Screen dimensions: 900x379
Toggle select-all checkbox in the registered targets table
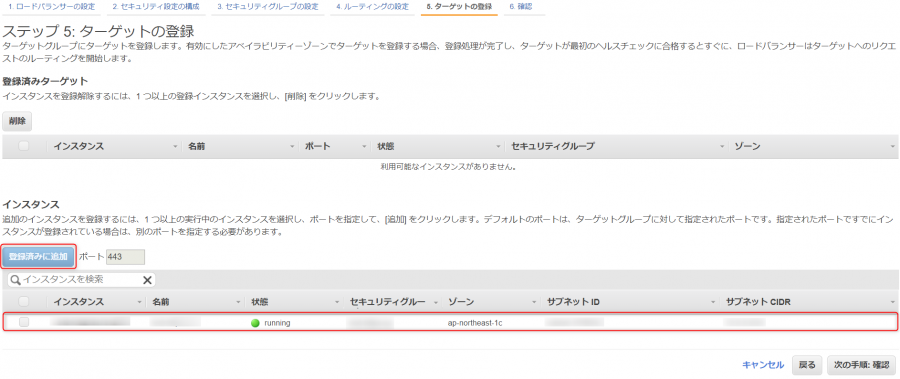click(24, 146)
